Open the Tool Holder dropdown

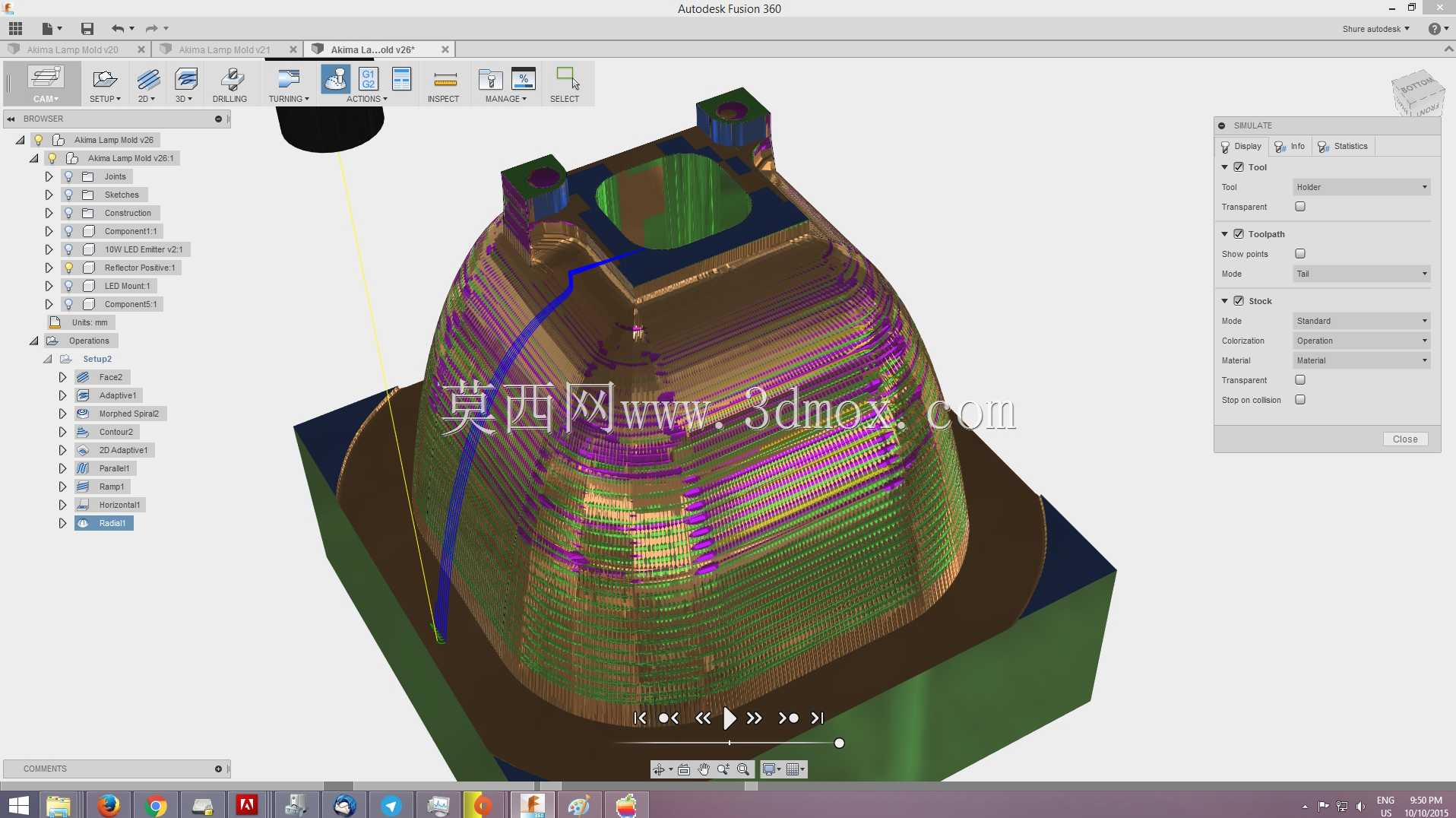(1361, 187)
